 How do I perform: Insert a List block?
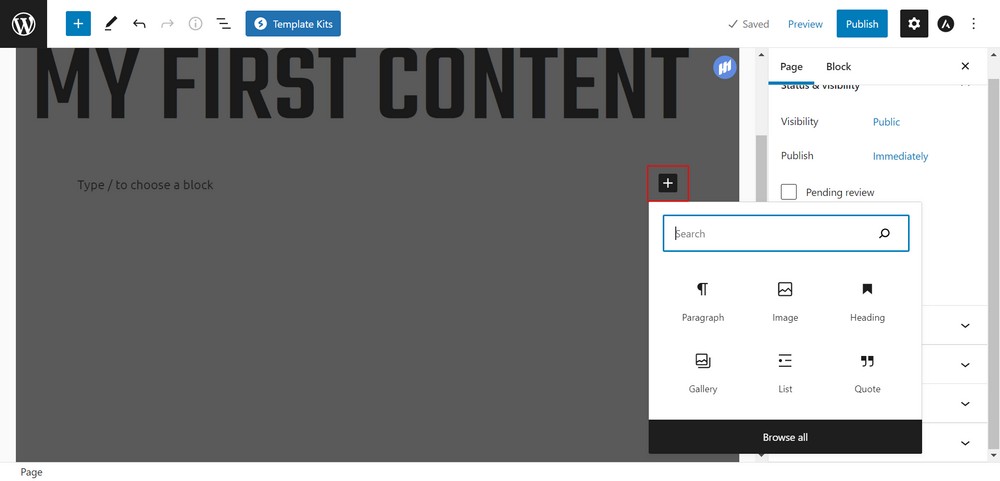pyautogui.click(x=785, y=374)
